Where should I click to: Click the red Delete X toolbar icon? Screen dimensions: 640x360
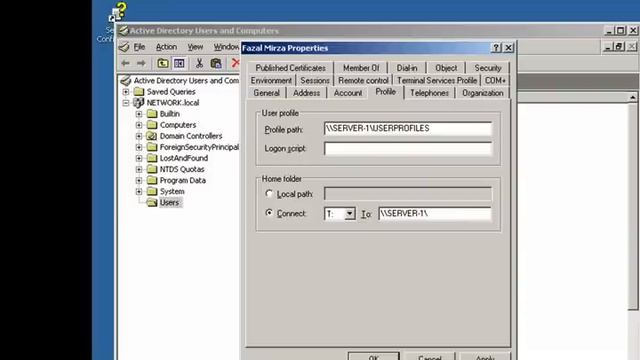click(x=236, y=63)
